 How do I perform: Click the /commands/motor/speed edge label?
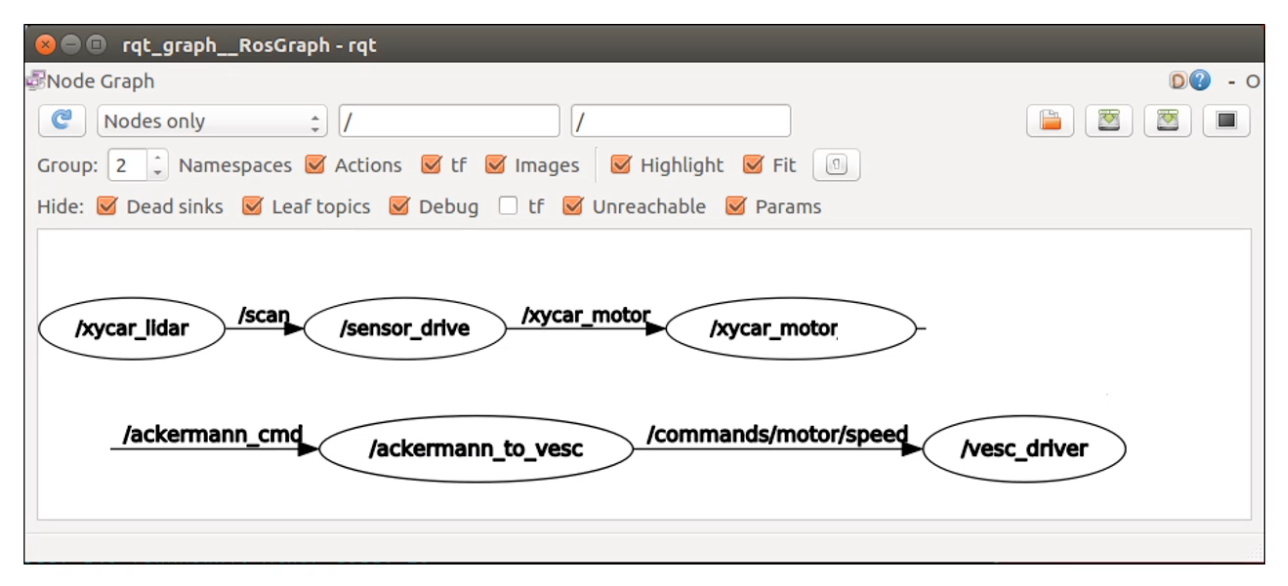[x=778, y=435]
